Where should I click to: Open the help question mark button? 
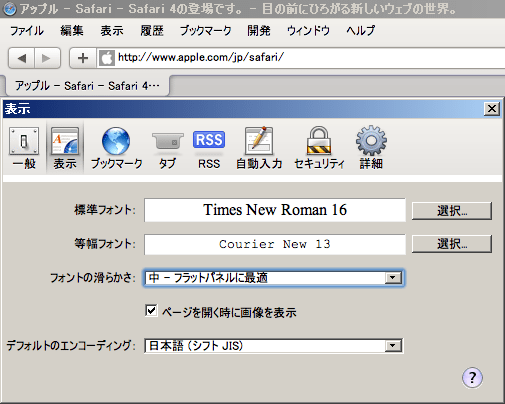472,378
